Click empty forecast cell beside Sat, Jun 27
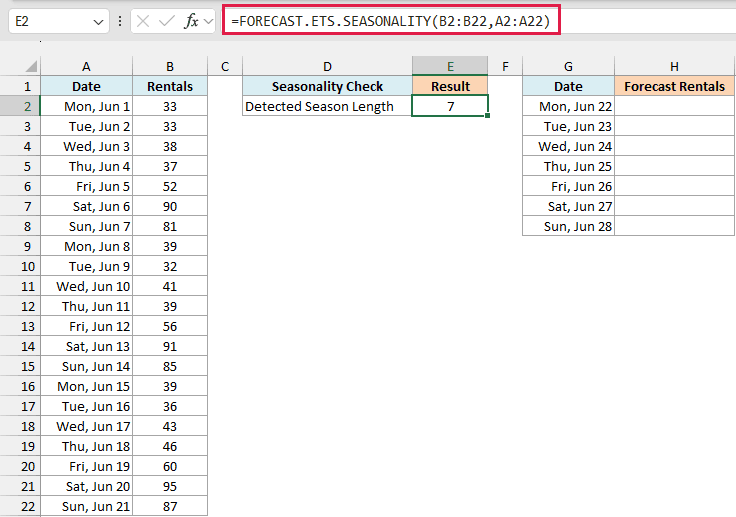This screenshot has height=517, width=736. [x=675, y=207]
